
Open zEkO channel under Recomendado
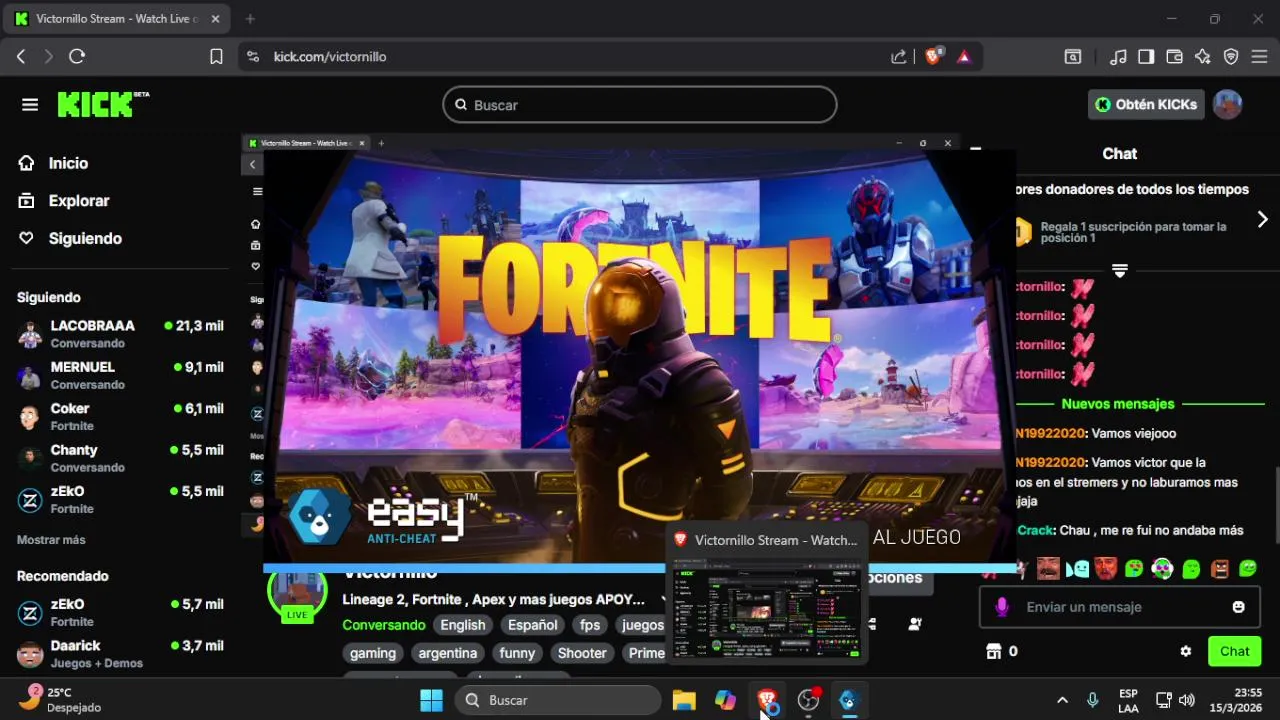tap(120, 613)
